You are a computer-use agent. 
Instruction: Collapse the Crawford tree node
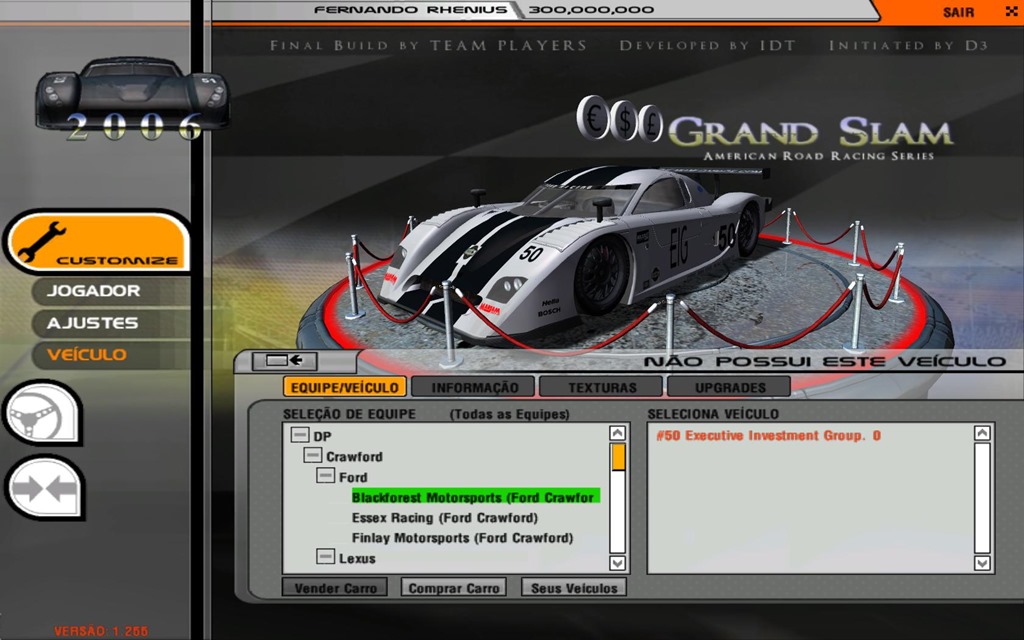point(312,456)
